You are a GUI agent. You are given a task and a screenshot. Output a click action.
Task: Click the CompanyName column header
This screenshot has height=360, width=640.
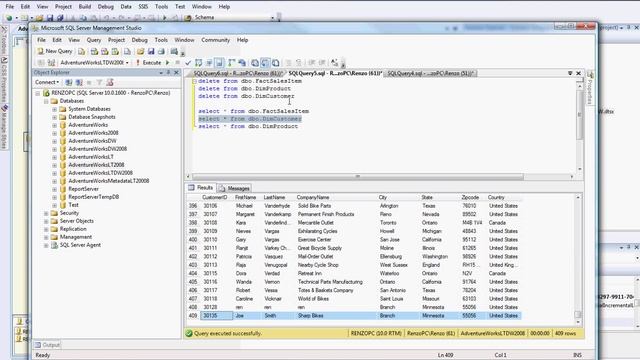coord(313,198)
